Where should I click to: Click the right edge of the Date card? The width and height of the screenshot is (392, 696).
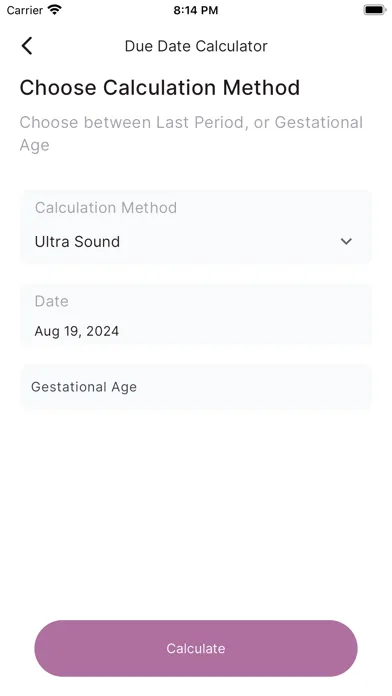(364, 314)
